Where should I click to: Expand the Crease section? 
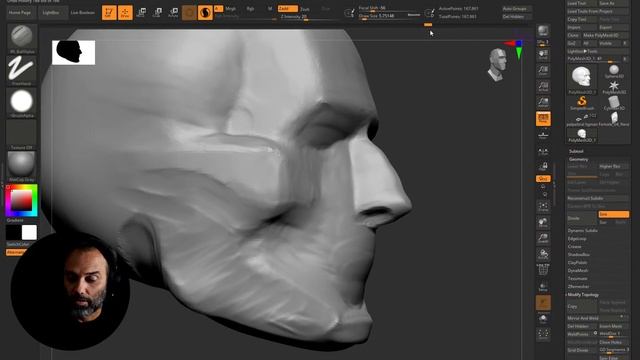574,247
